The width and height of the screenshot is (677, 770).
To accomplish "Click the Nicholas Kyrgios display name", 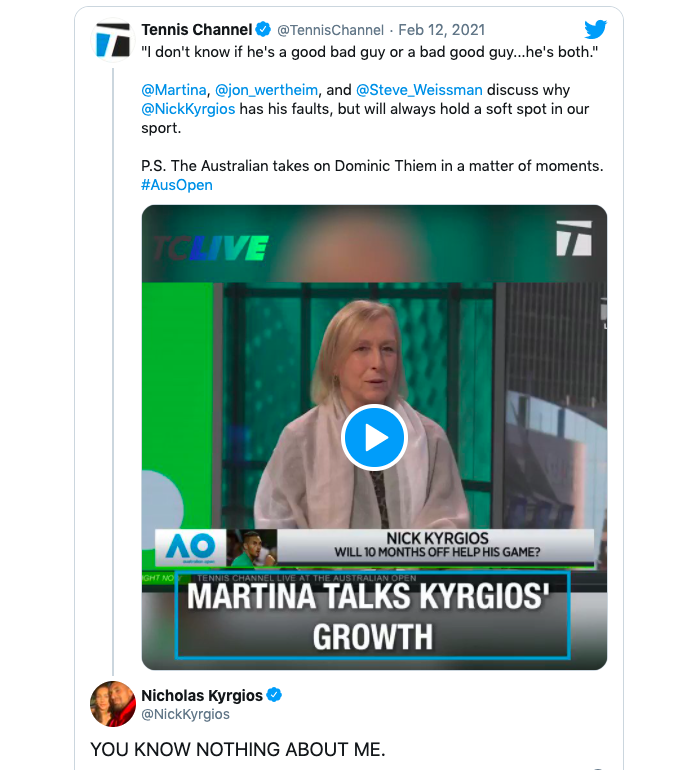I will 201,695.
